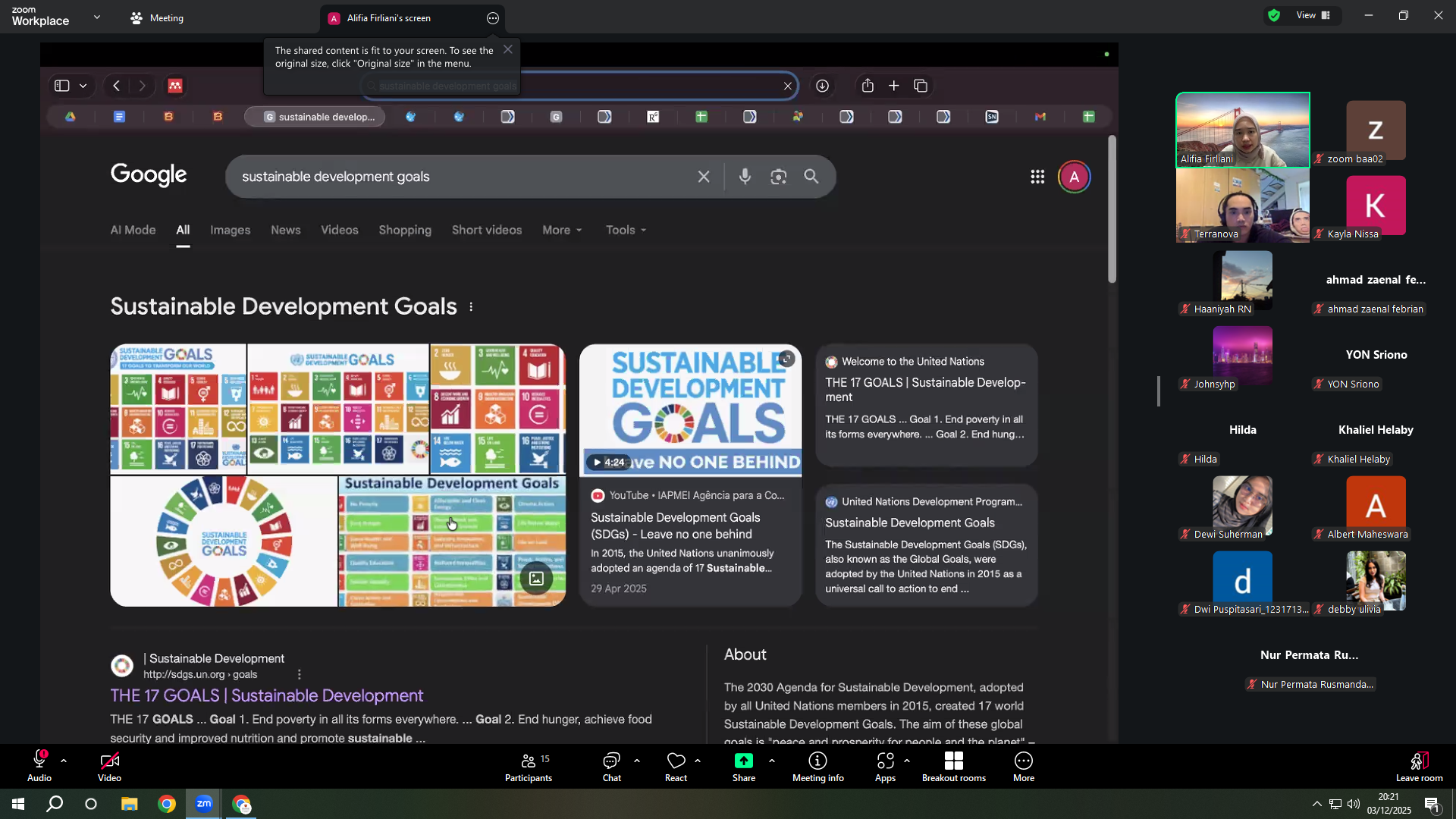Click the green encryption shield icon
1456x819 pixels.
point(1274,15)
